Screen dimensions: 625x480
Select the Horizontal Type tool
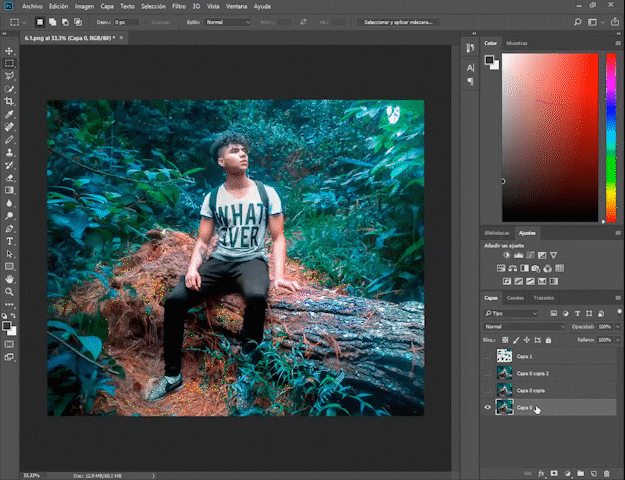(10, 241)
